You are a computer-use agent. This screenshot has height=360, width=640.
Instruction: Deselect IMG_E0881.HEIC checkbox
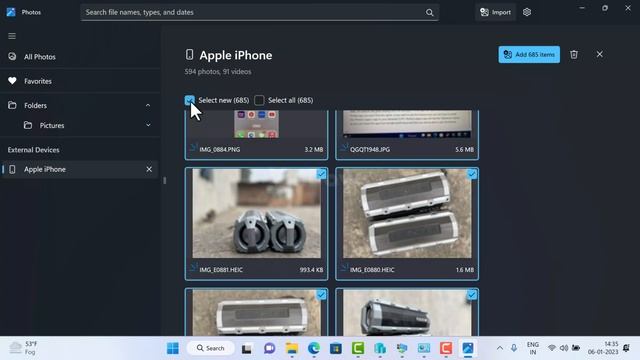tap(321, 174)
